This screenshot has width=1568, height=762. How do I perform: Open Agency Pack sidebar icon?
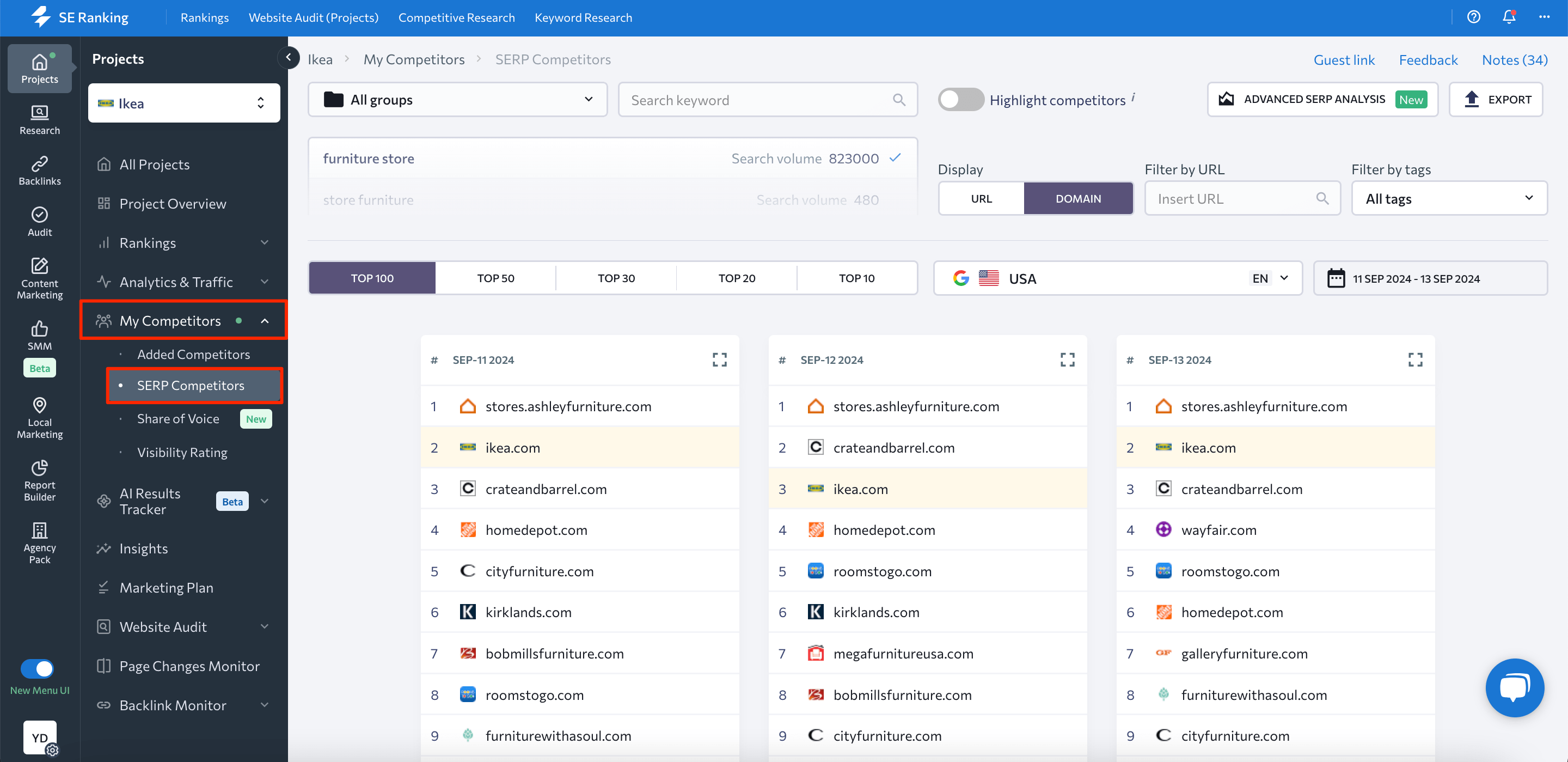click(40, 544)
